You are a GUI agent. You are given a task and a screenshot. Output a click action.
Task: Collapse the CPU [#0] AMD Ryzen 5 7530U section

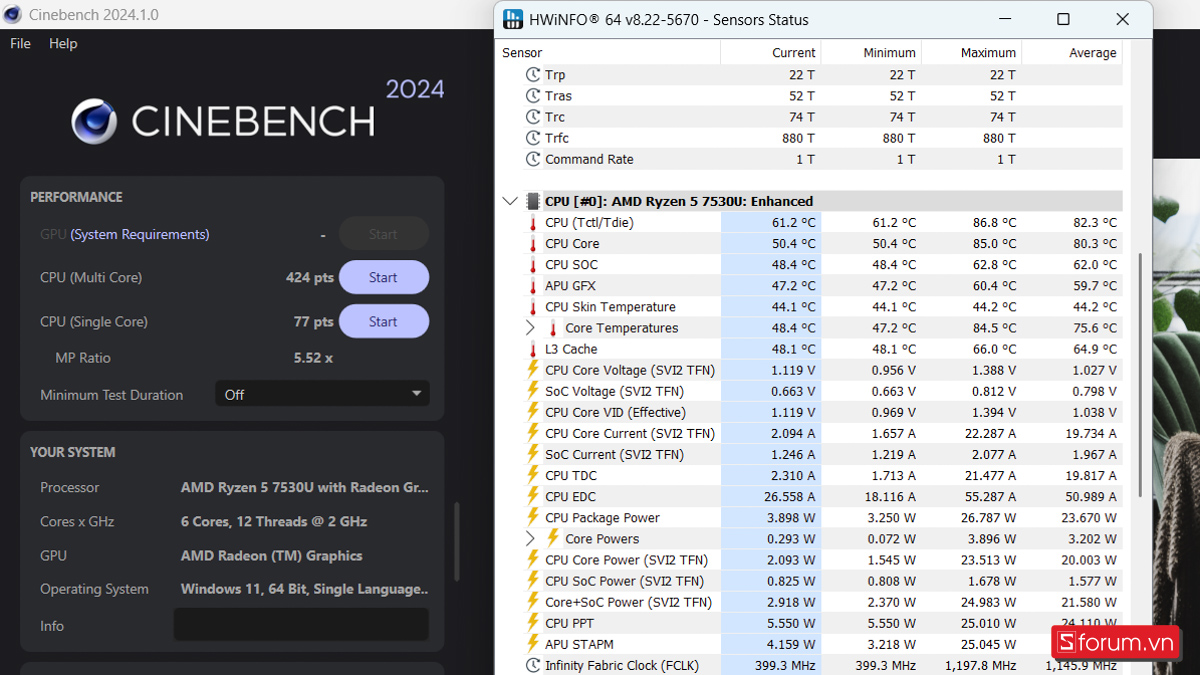tap(510, 201)
